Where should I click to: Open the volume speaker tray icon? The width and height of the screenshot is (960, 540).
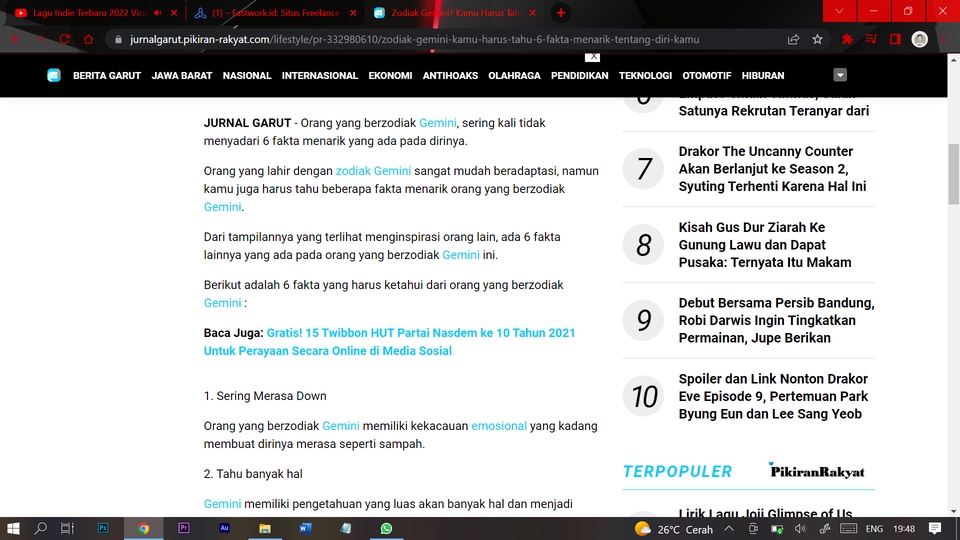click(800, 529)
